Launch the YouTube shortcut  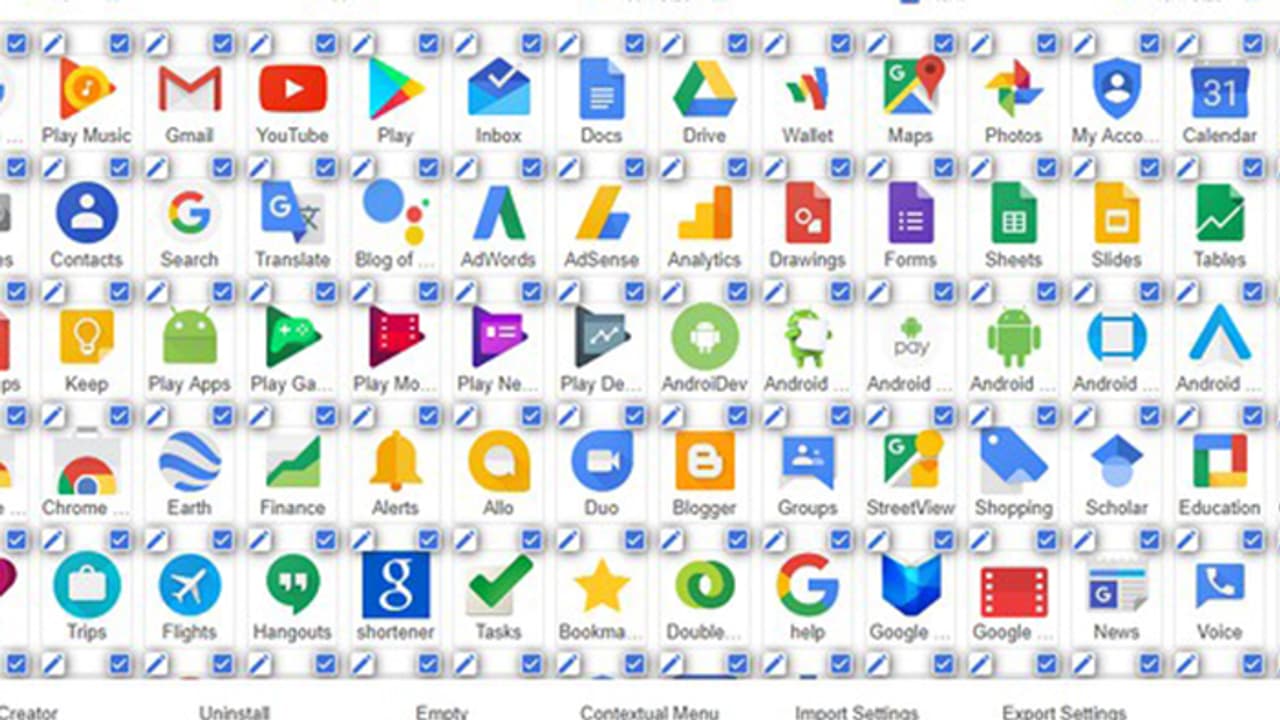pyautogui.click(x=293, y=90)
